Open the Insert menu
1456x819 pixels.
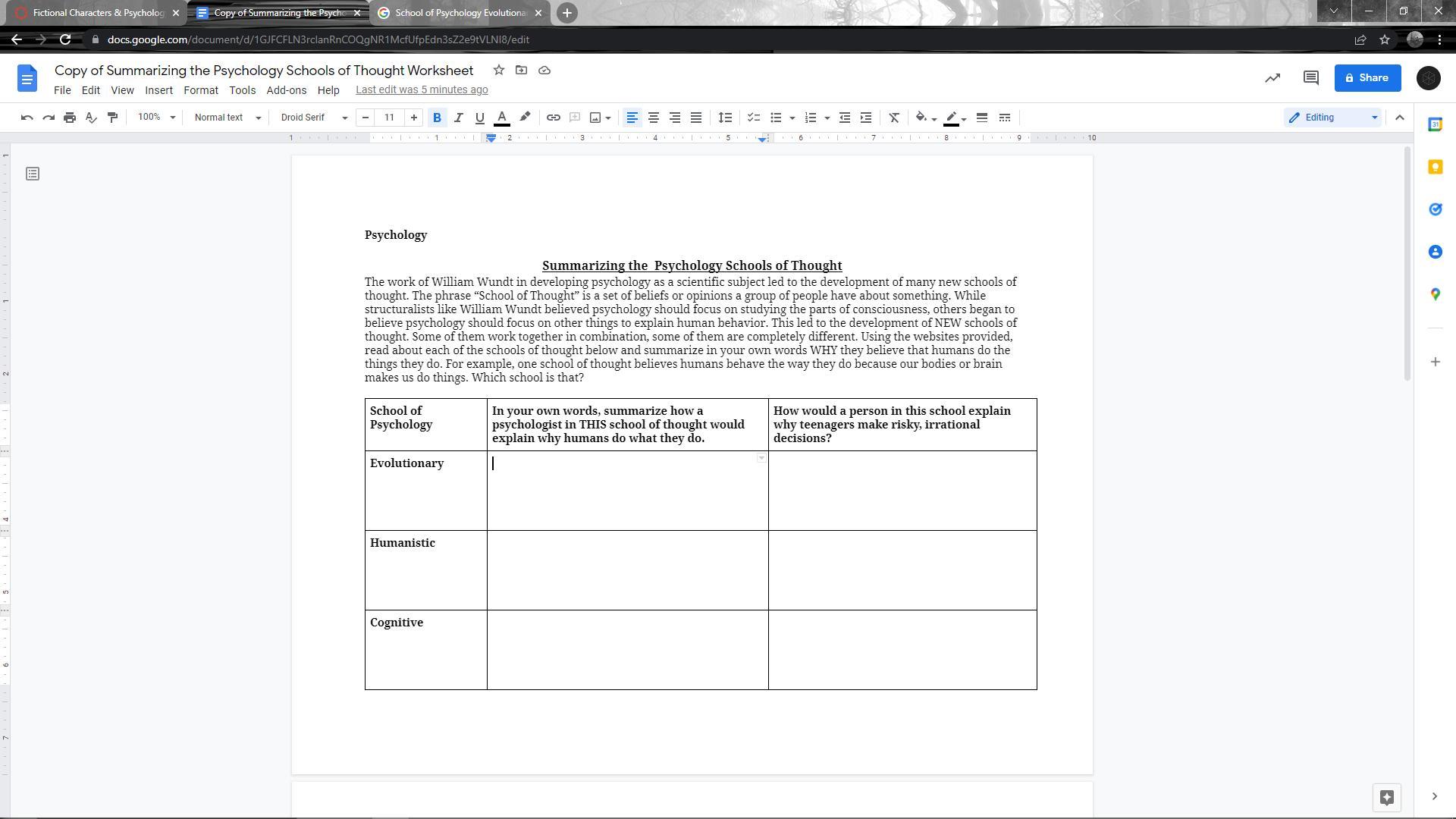[x=158, y=89]
